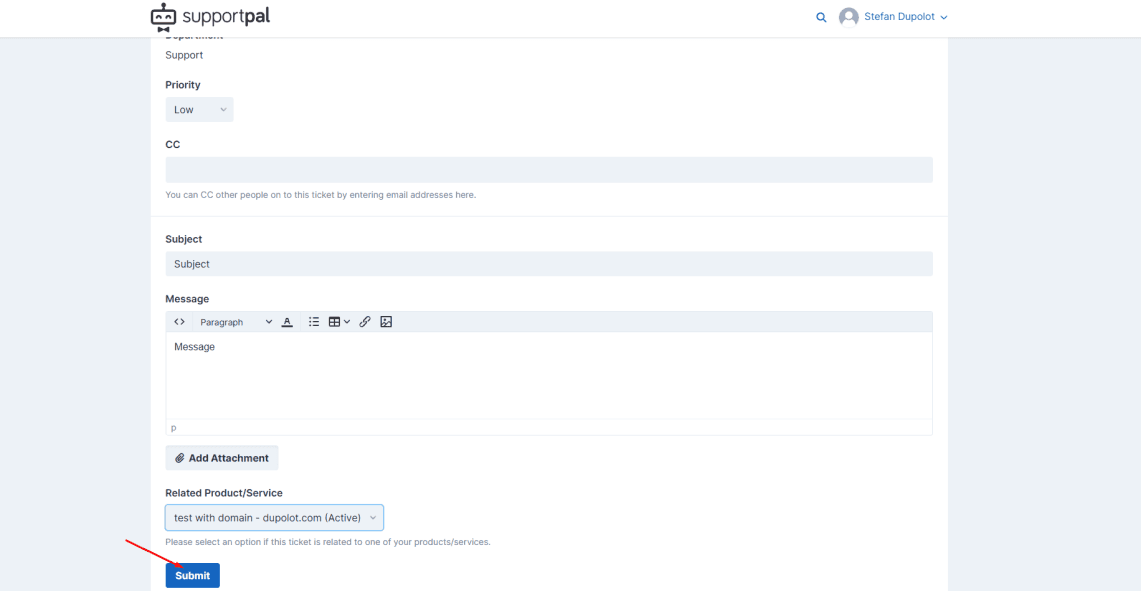Insert a link using the link icon
The width and height of the screenshot is (1141, 591).
365,322
